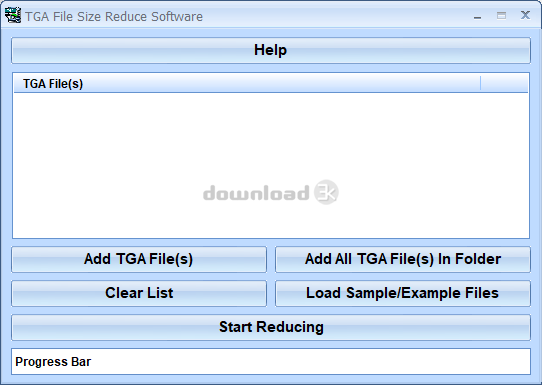The width and height of the screenshot is (542, 385).
Task: Click the application icon in title bar
Action: tap(13, 15)
